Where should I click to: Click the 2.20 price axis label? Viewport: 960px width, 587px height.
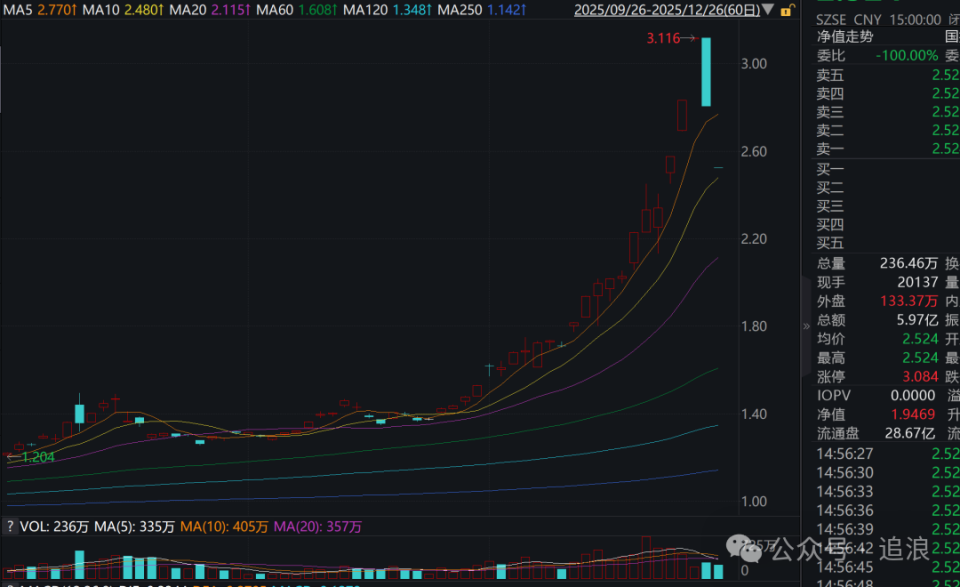pos(754,239)
